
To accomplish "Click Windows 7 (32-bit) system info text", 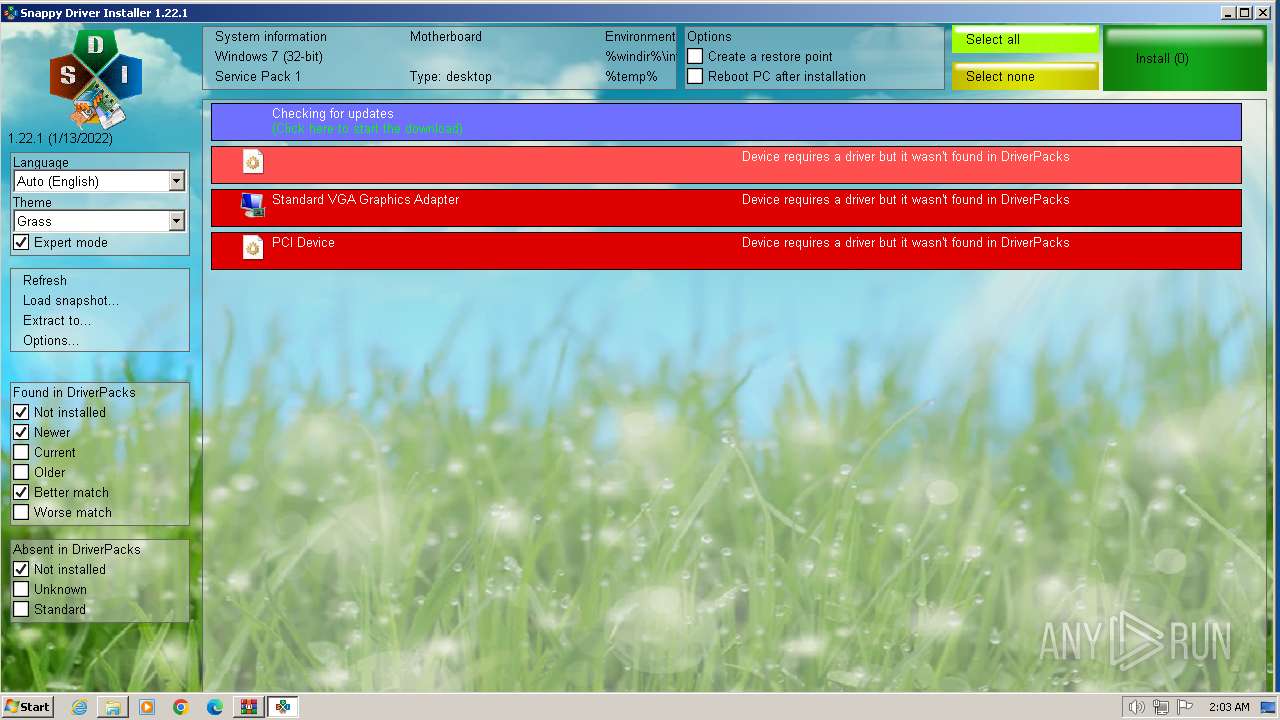I will [x=269, y=57].
